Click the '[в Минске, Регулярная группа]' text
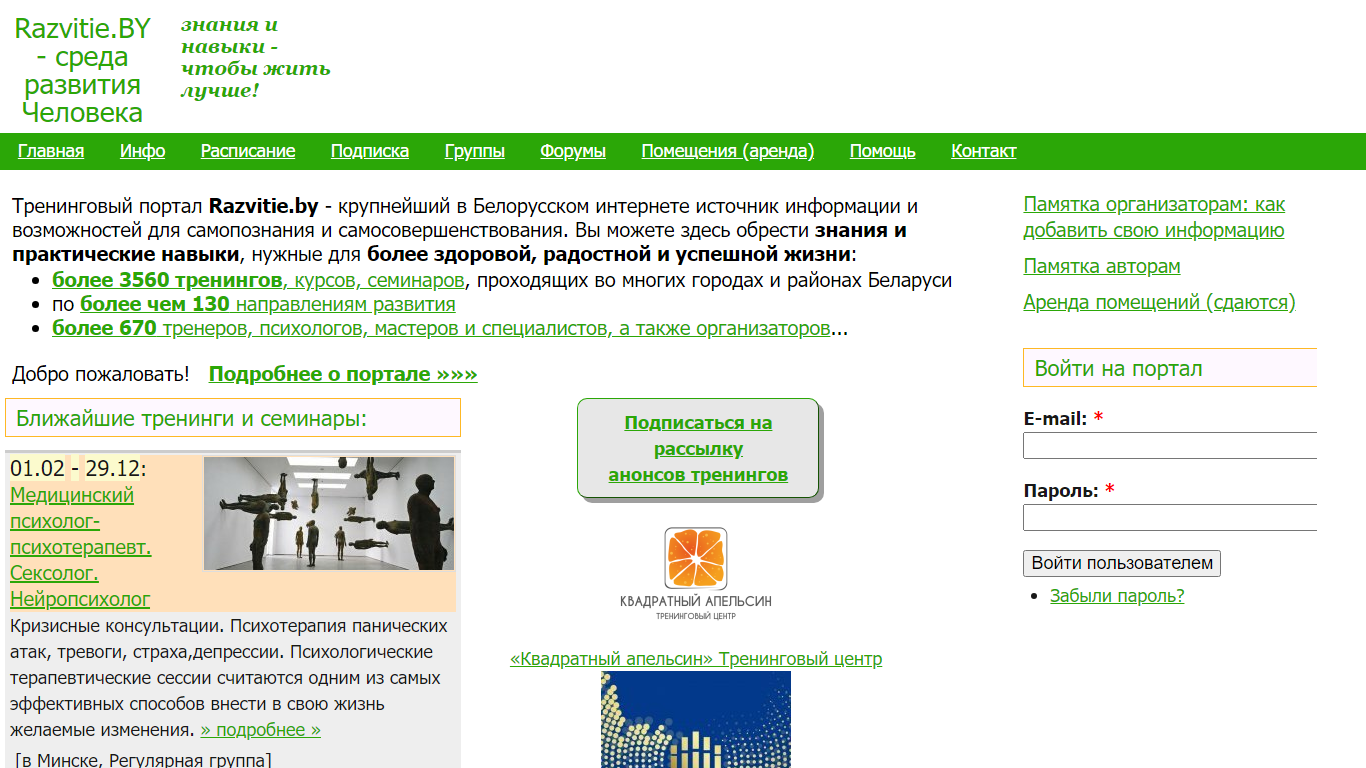 point(143,760)
